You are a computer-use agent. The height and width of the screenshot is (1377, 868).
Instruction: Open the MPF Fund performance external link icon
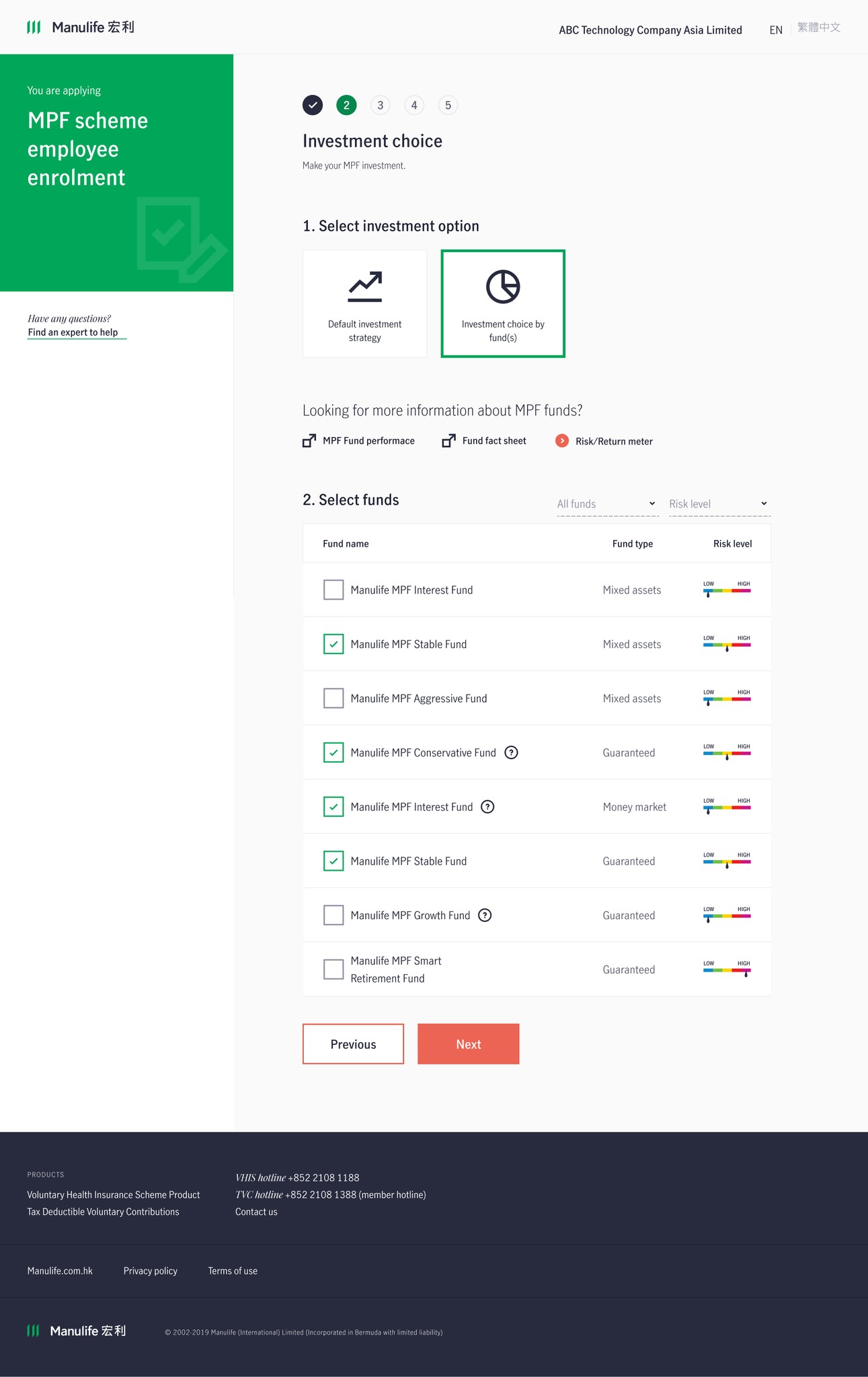[309, 440]
